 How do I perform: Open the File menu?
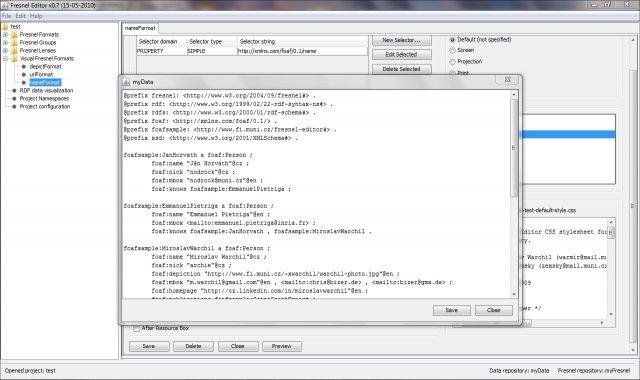coord(7,16)
